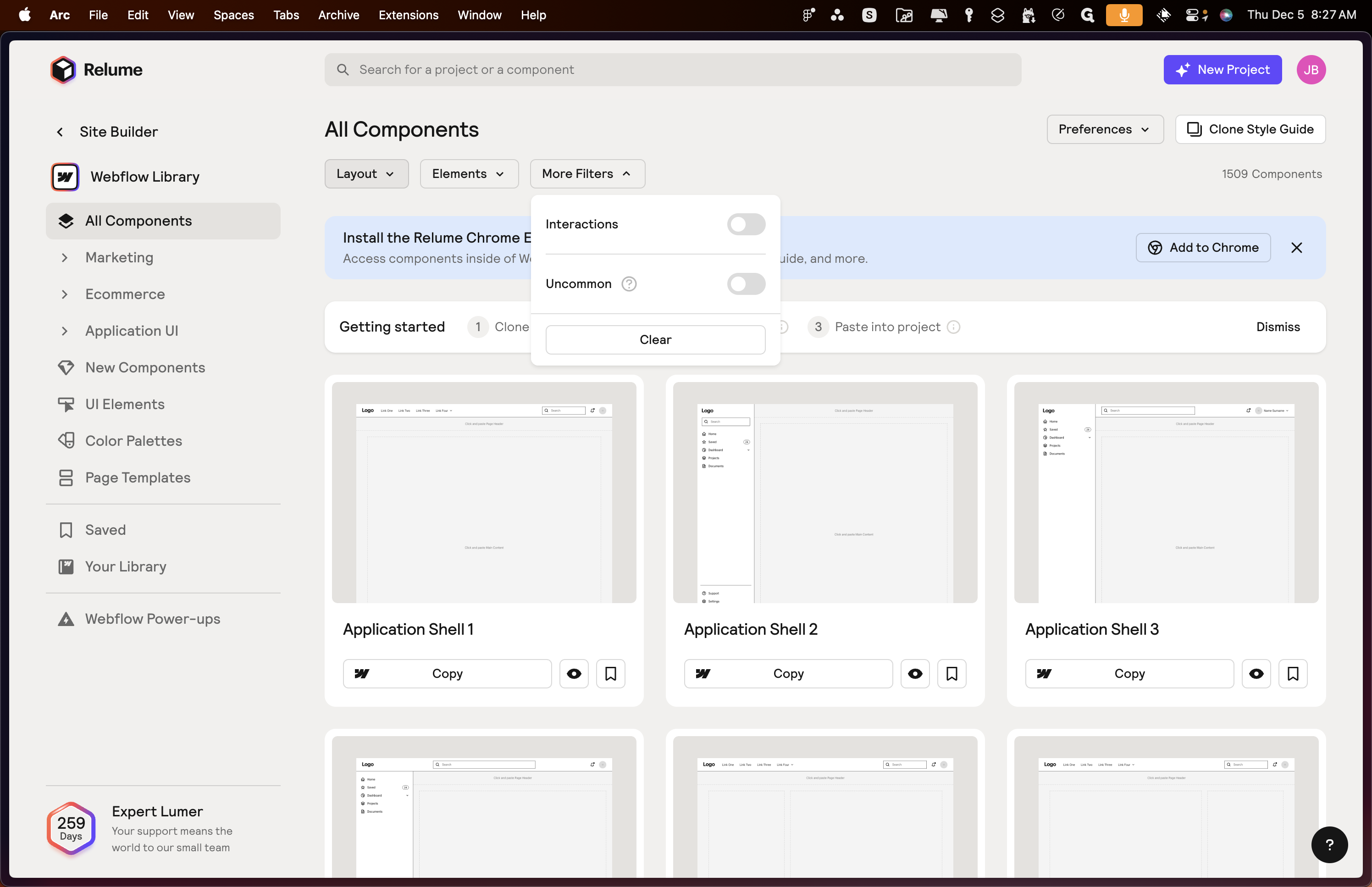Open the Spaces menu

[234, 15]
